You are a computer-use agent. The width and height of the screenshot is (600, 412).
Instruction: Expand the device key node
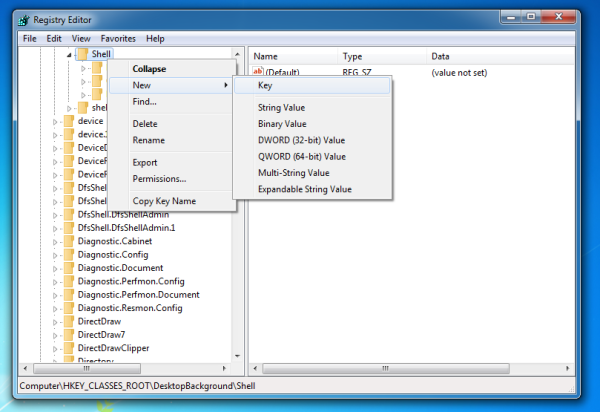click(x=55, y=122)
